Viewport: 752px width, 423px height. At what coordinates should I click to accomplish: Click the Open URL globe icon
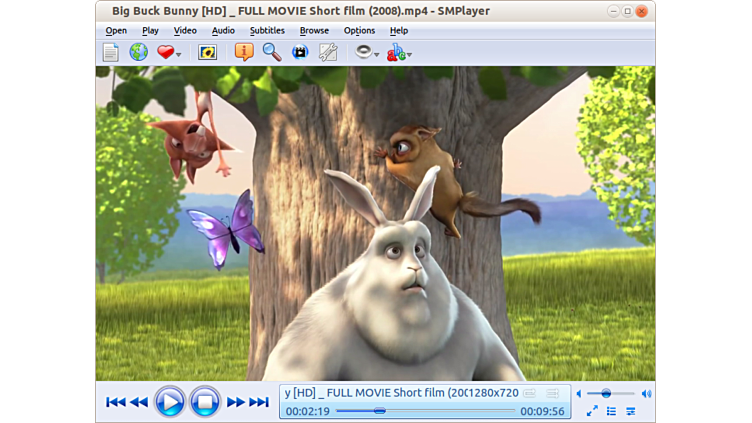click(138, 52)
